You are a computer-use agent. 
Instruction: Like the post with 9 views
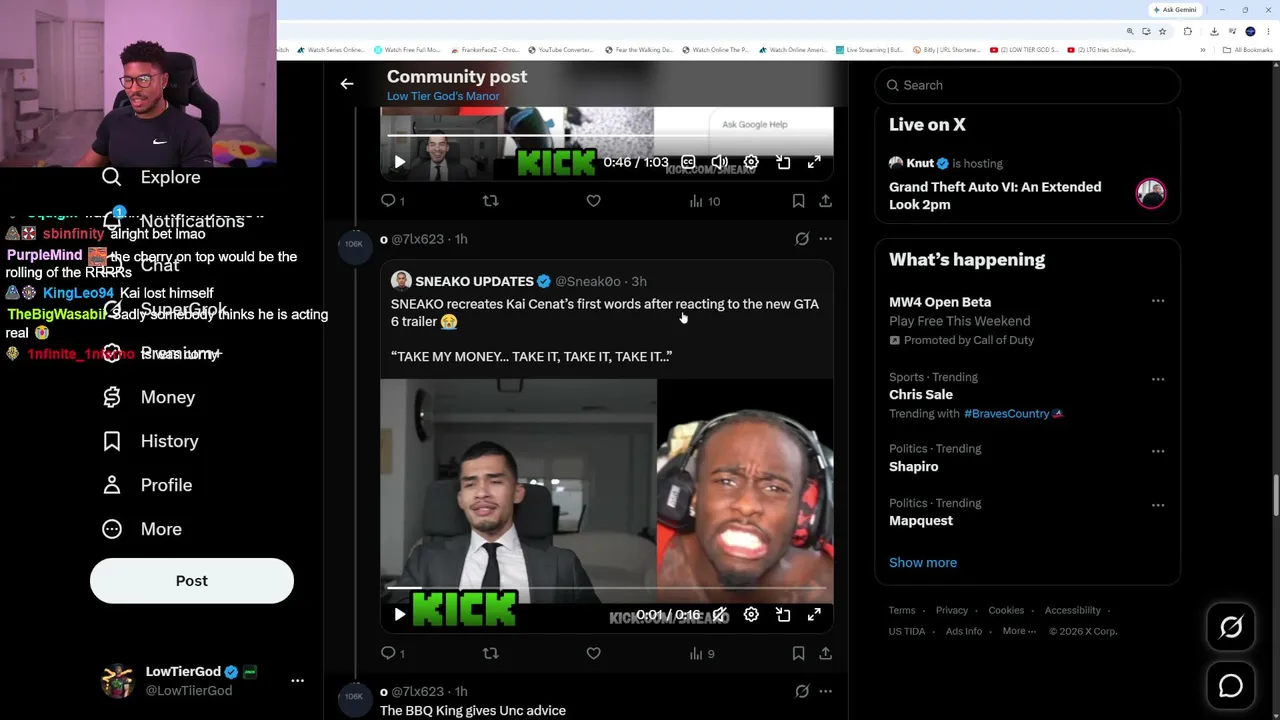pyautogui.click(x=593, y=653)
